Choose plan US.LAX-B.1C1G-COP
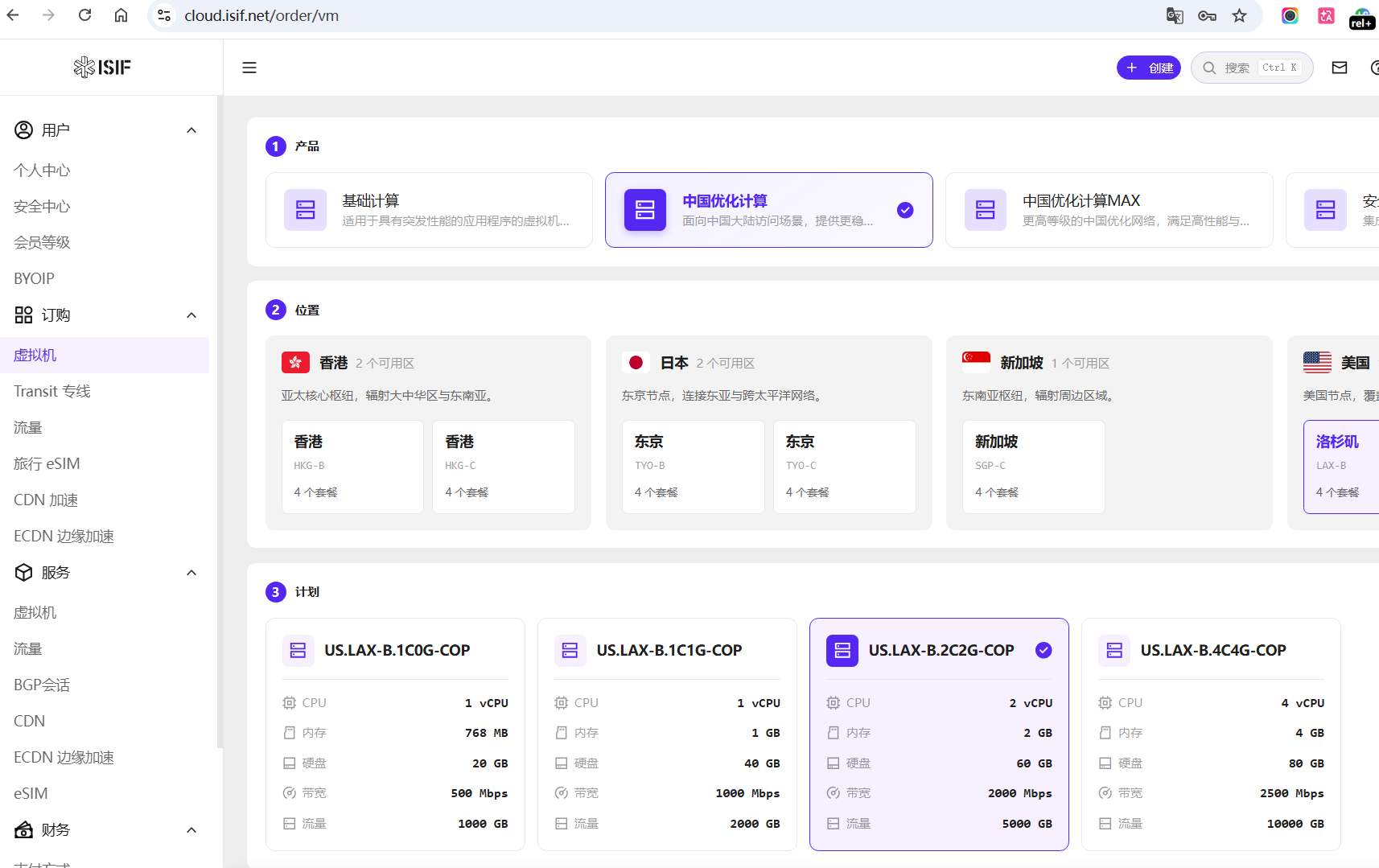The image size is (1379, 868). 667,734
